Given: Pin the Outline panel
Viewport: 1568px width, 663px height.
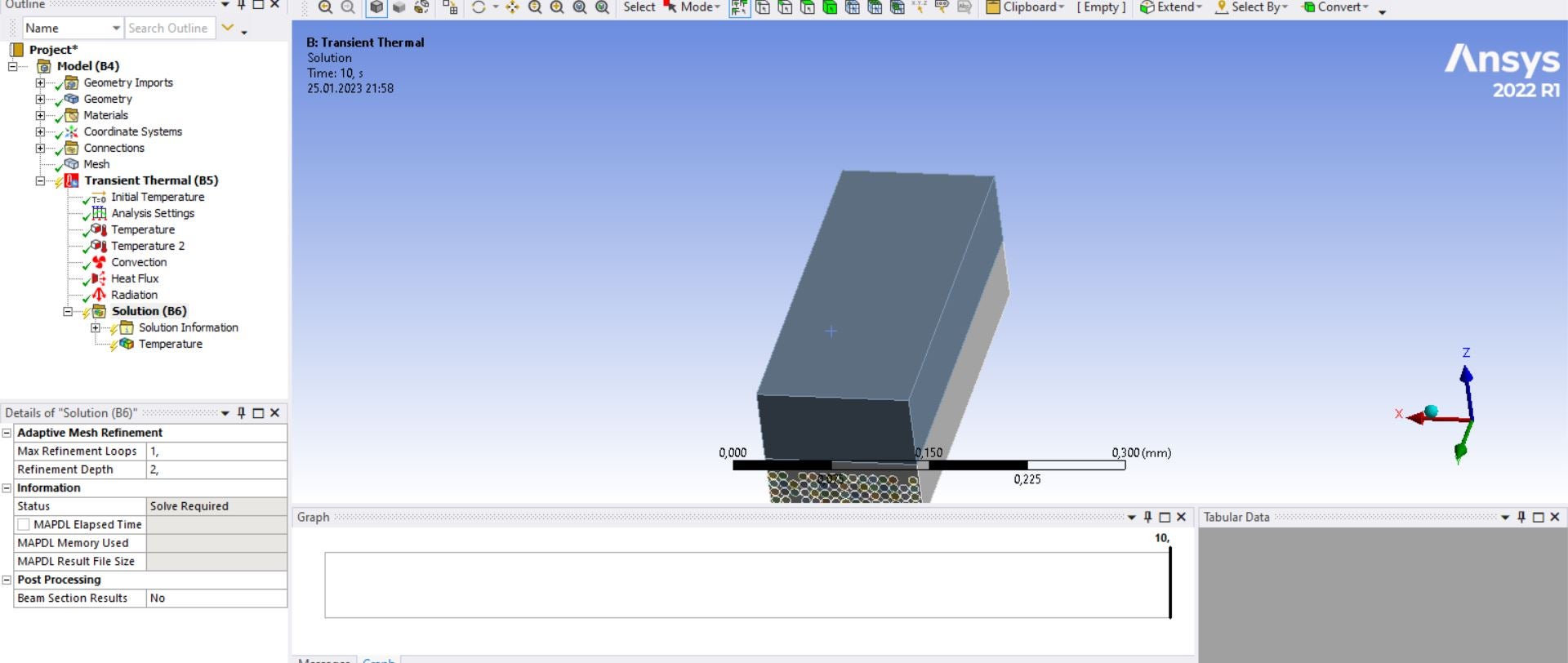Looking at the screenshot, I should 242,5.
